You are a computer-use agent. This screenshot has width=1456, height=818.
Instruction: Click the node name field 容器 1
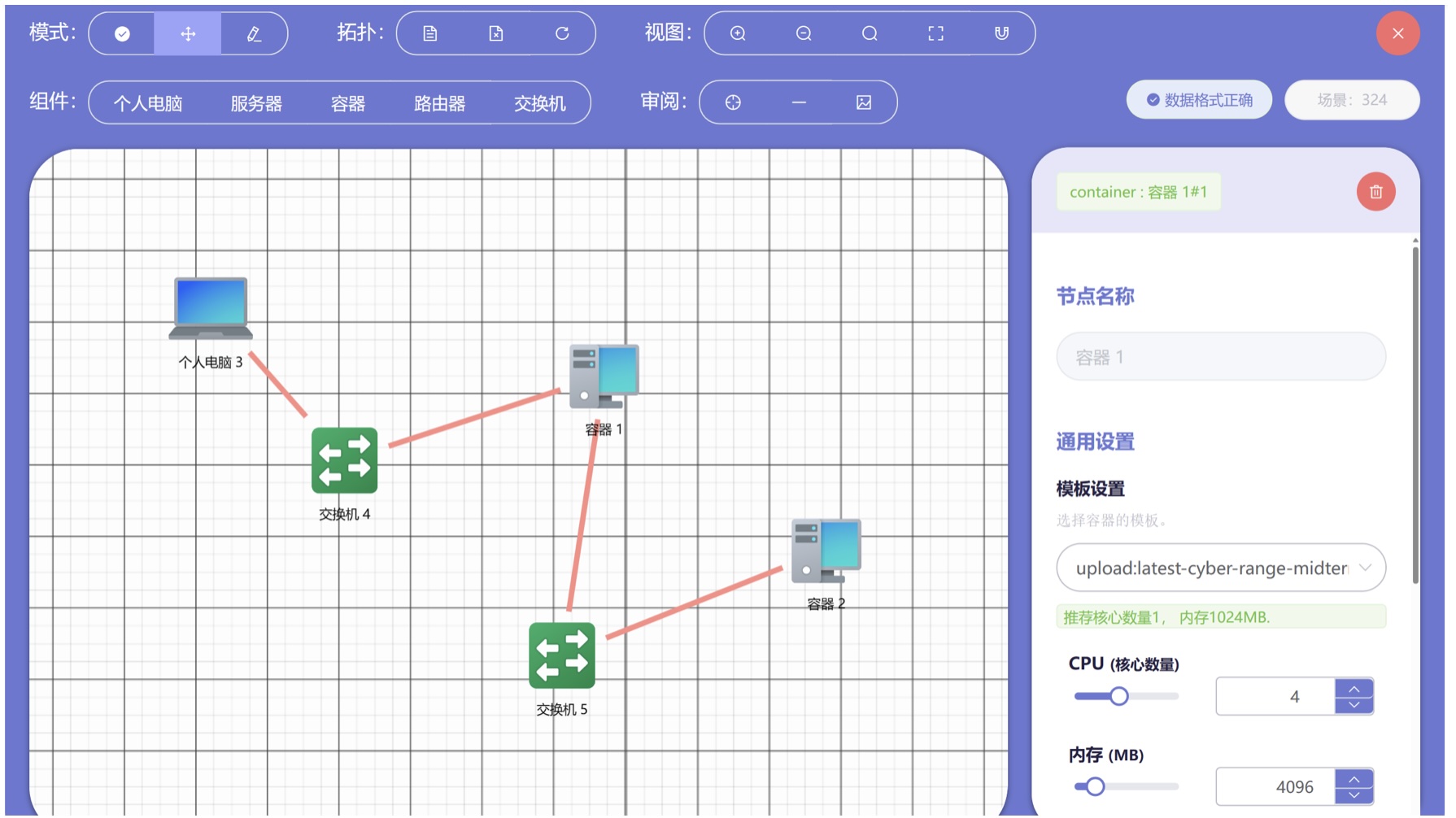click(x=1221, y=356)
